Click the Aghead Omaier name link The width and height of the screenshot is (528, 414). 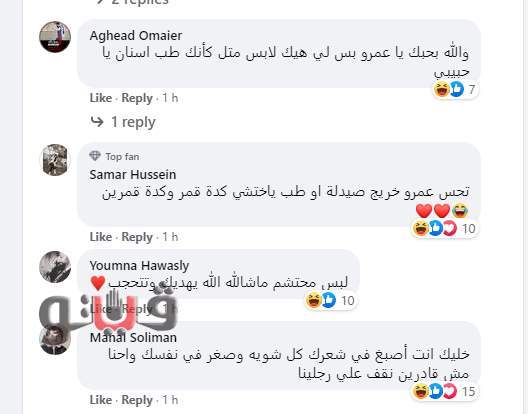tap(136, 35)
